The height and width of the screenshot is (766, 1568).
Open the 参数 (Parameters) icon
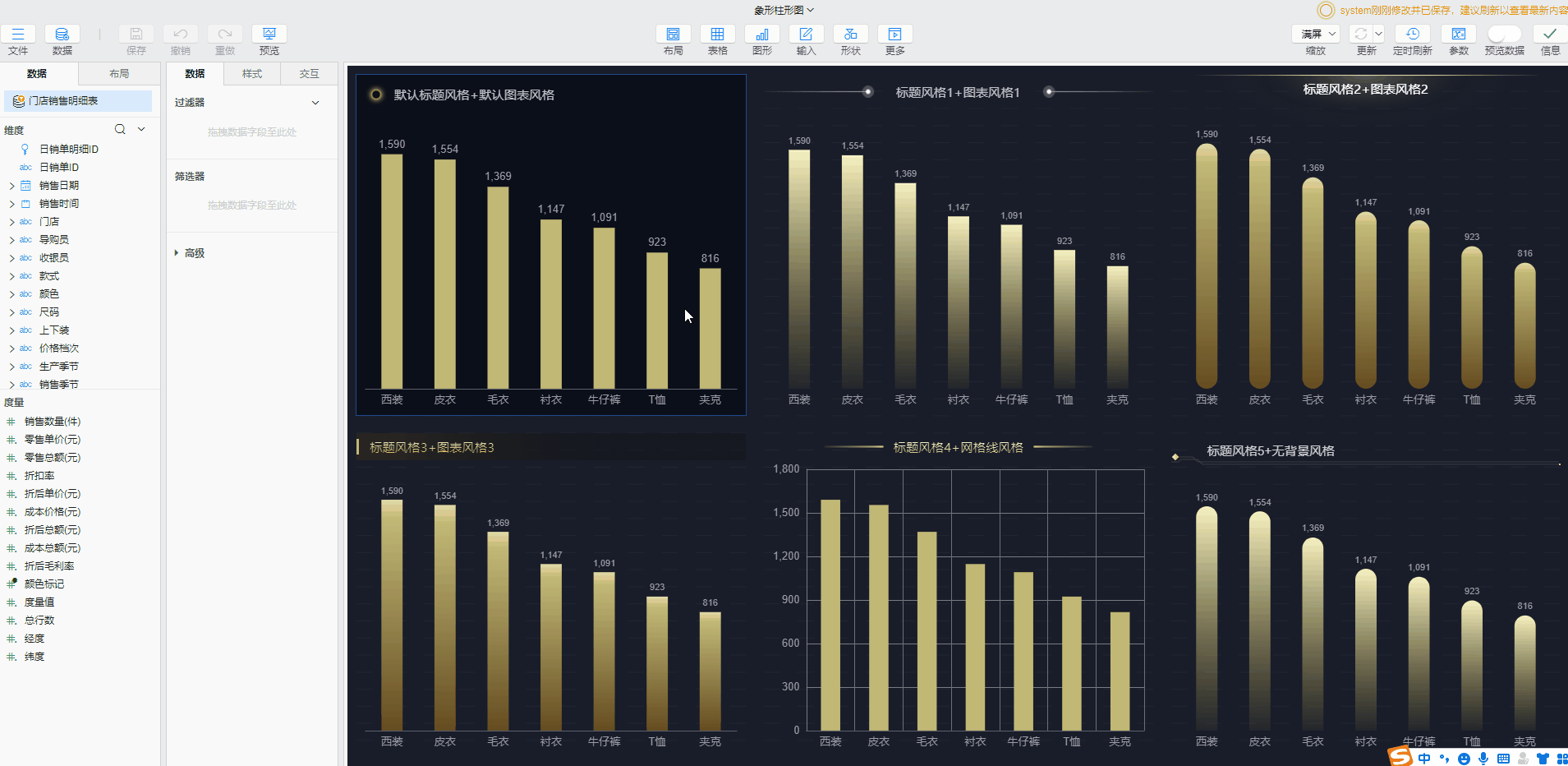point(1458,35)
